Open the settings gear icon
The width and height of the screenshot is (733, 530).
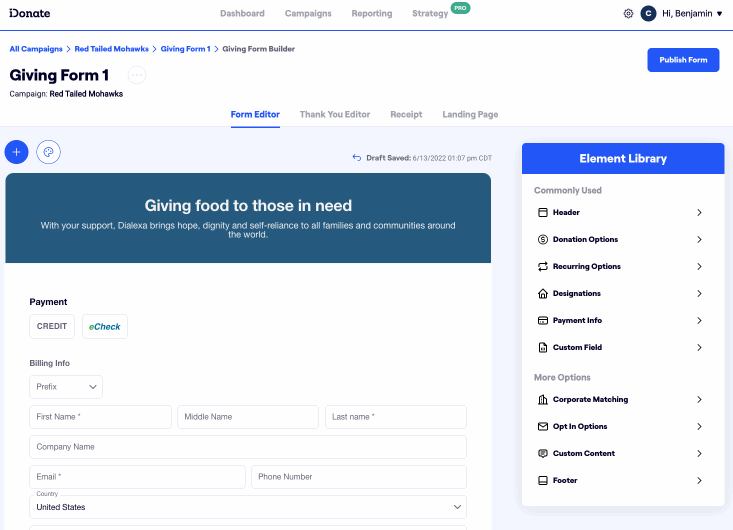tap(628, 14)
